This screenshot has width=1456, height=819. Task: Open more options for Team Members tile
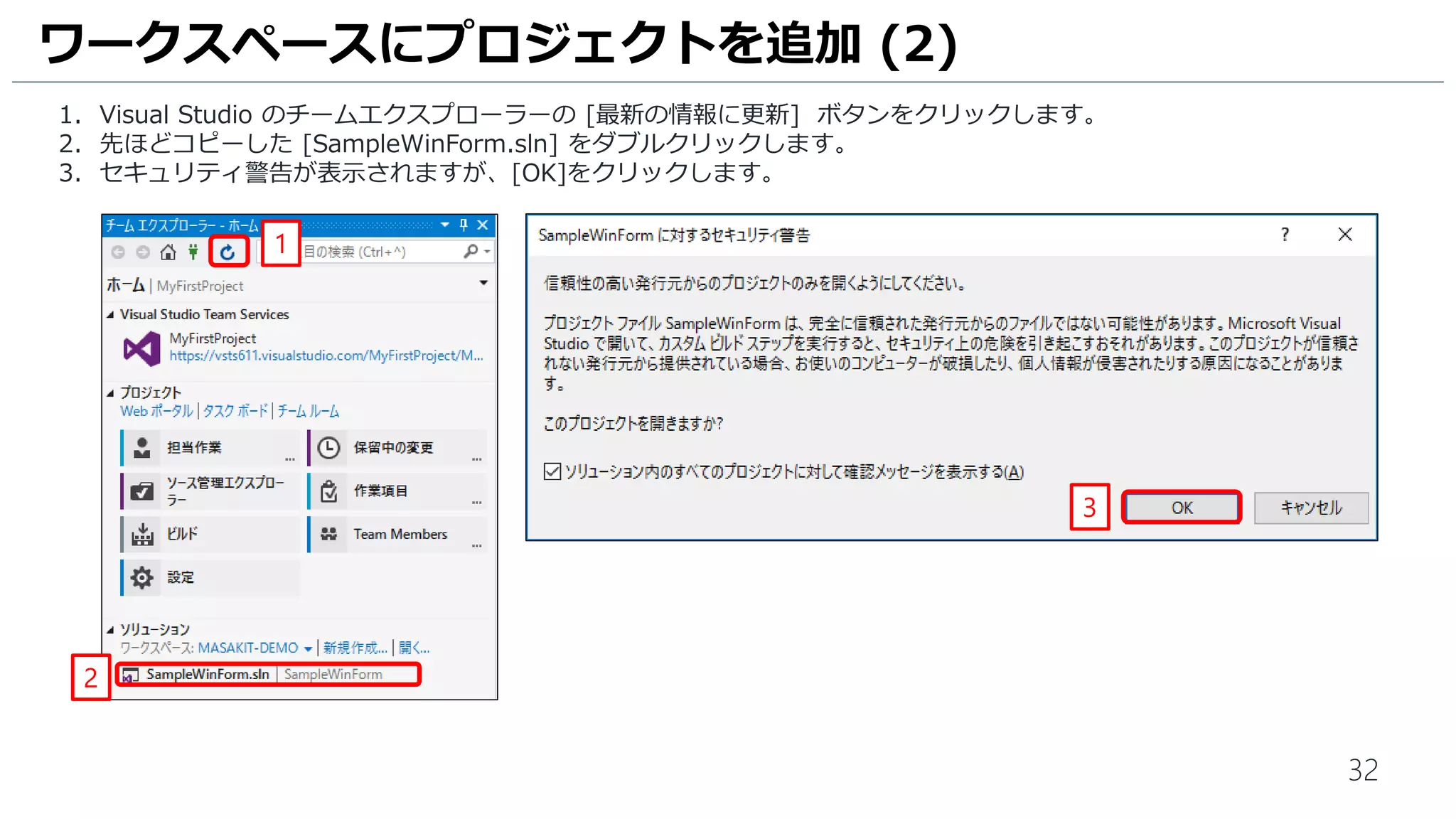477,546
